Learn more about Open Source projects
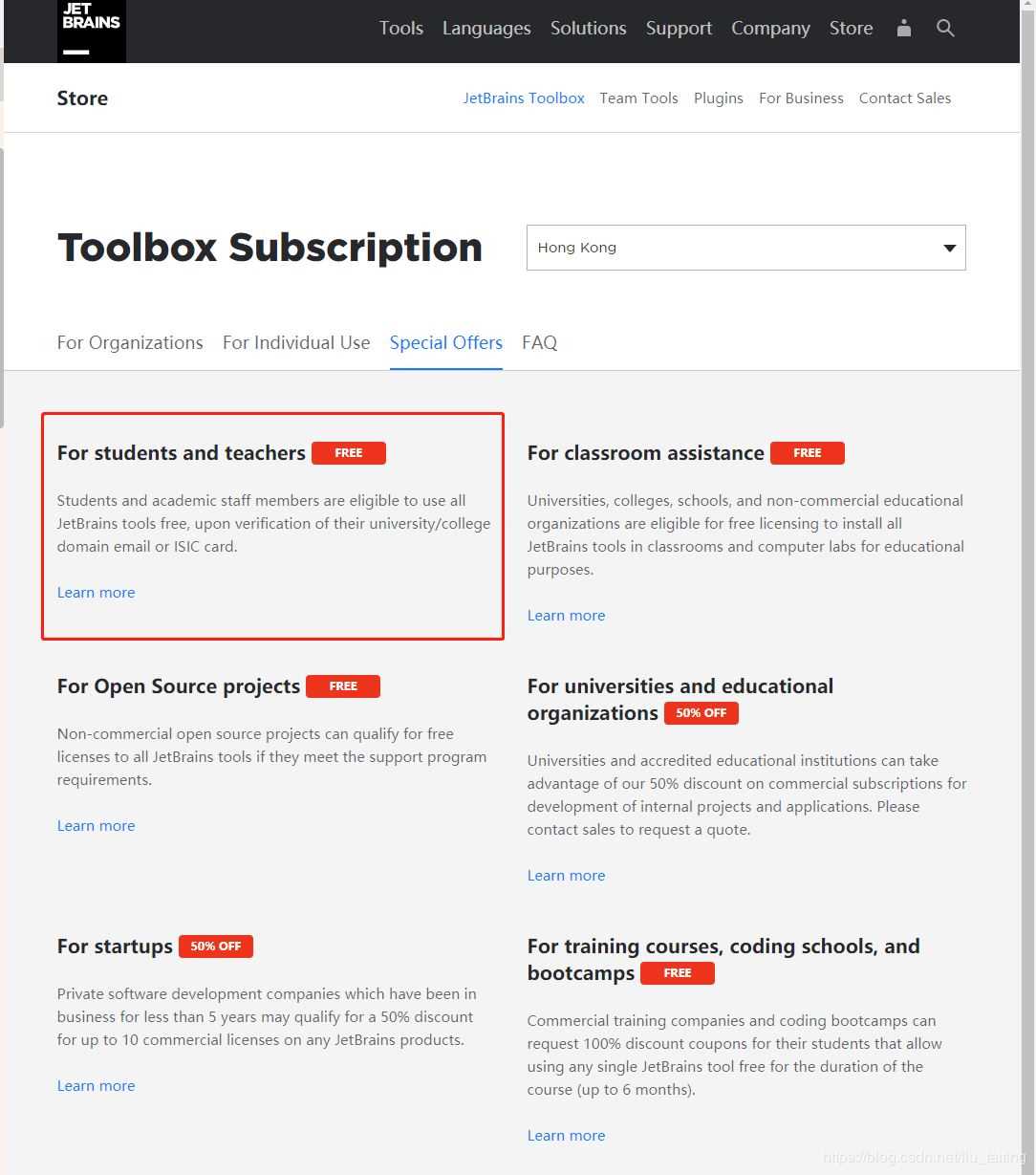Screen dimensions: 1036x1175 96,826
